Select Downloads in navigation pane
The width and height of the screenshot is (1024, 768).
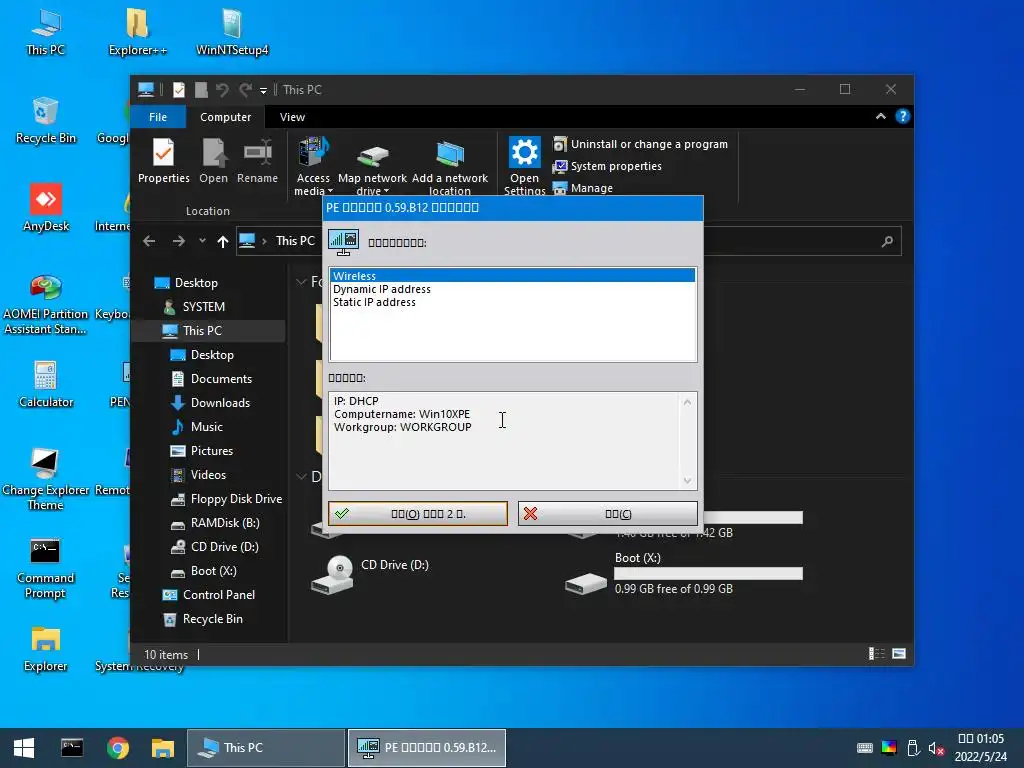coord(219,403)
